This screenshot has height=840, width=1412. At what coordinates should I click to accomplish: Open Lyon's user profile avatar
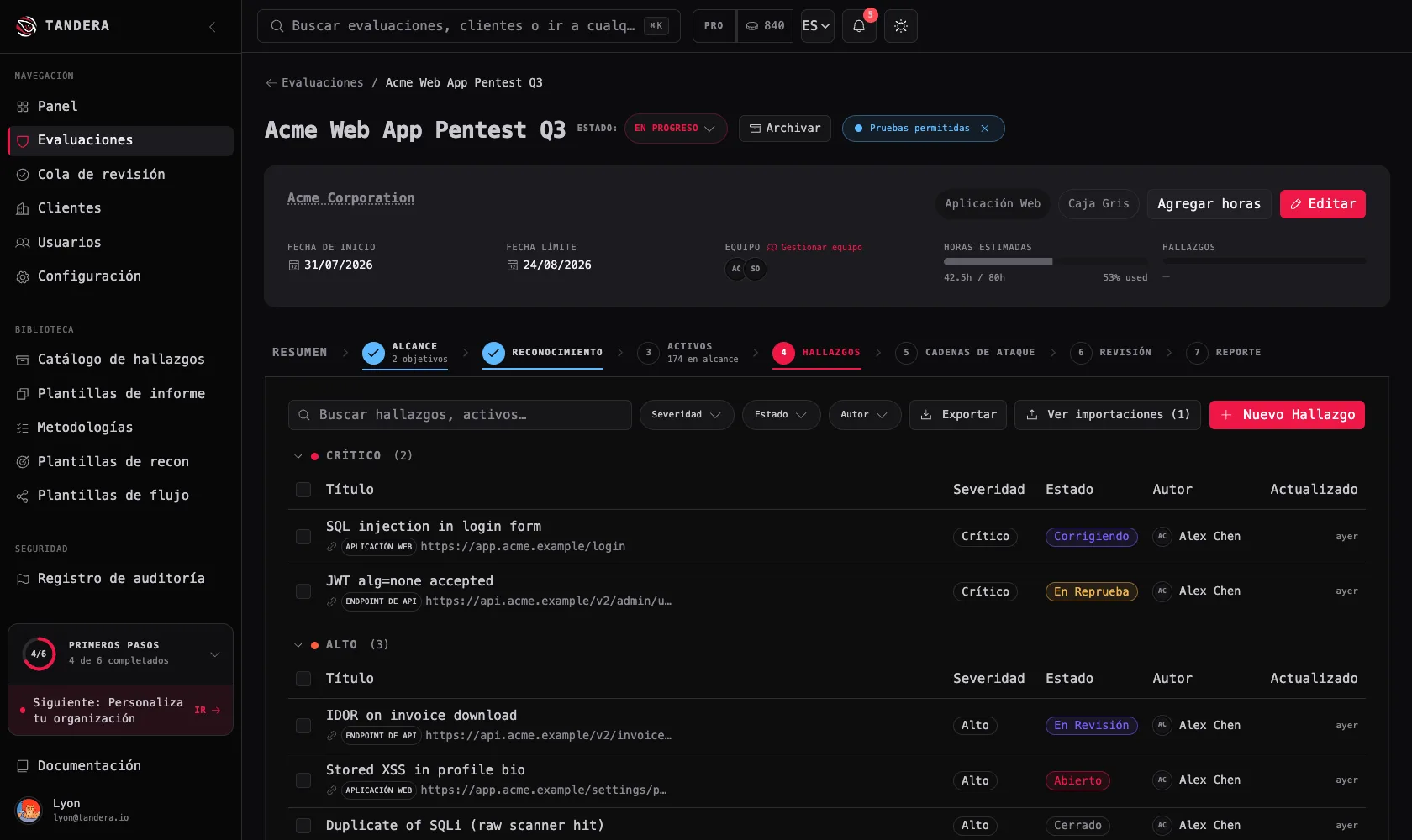click(x=29, y=811)
